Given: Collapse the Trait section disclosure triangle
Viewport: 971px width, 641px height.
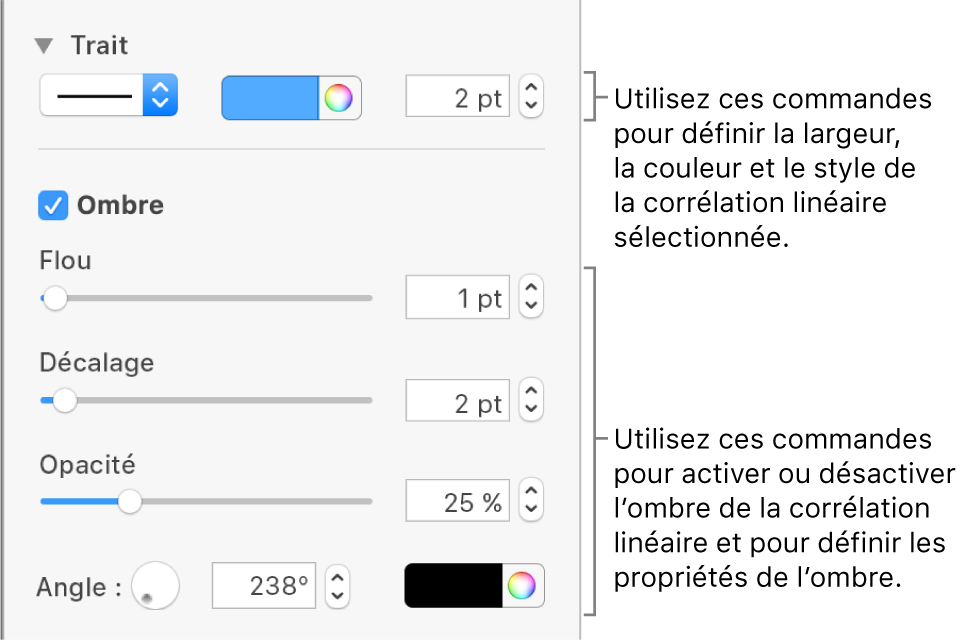Looking at the screenshot, I should [44, 45].
